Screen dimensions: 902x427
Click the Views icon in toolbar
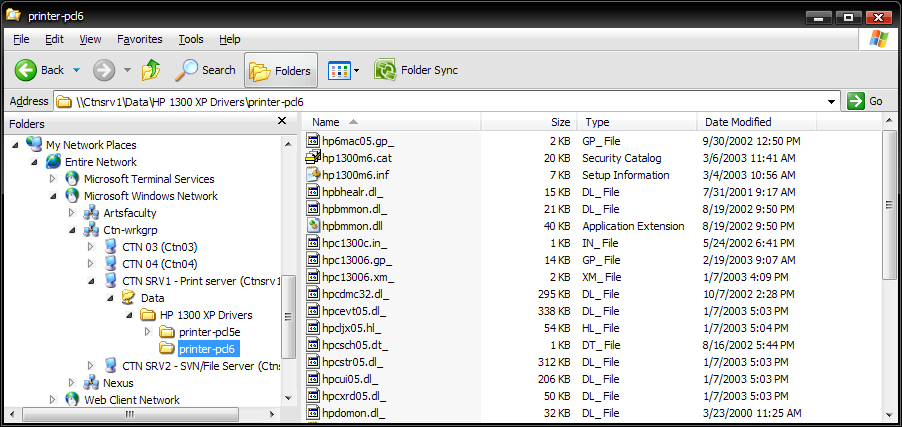339,71
